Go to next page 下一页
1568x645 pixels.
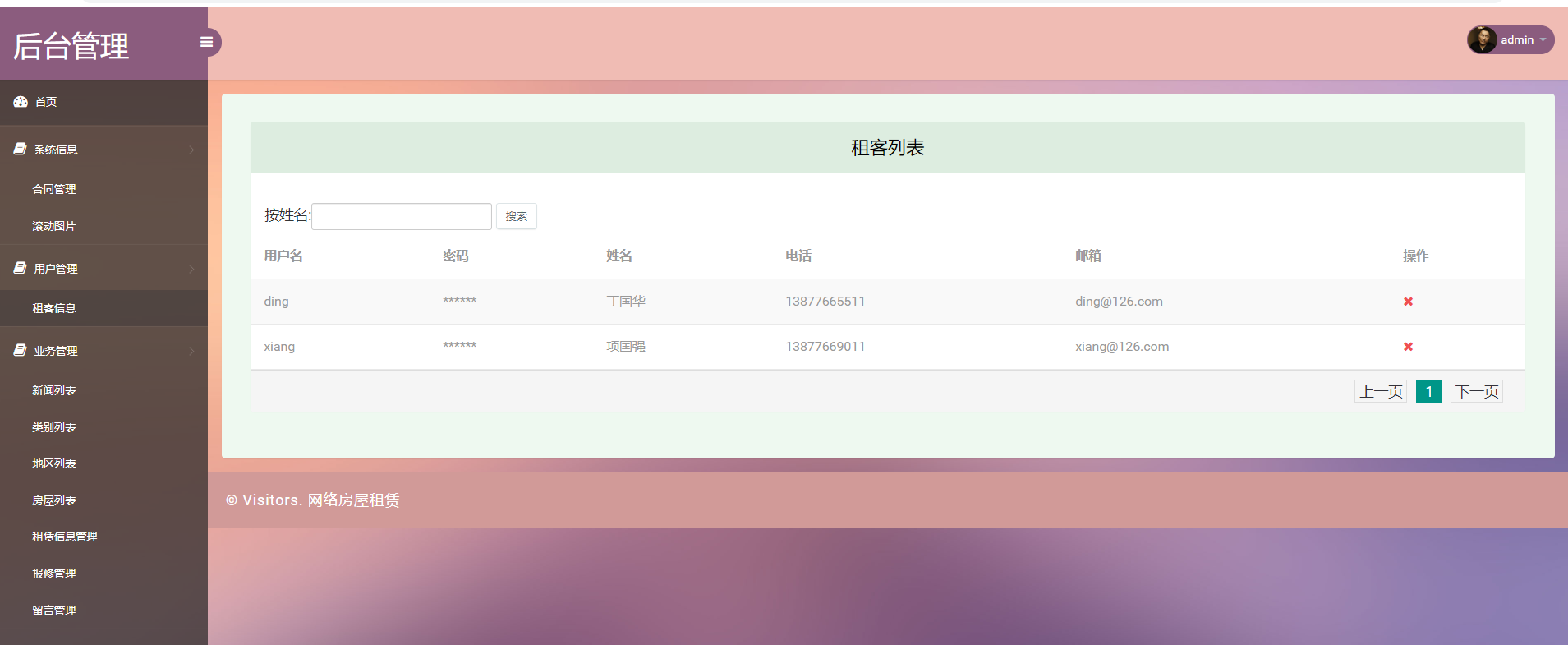[1477, 392]
